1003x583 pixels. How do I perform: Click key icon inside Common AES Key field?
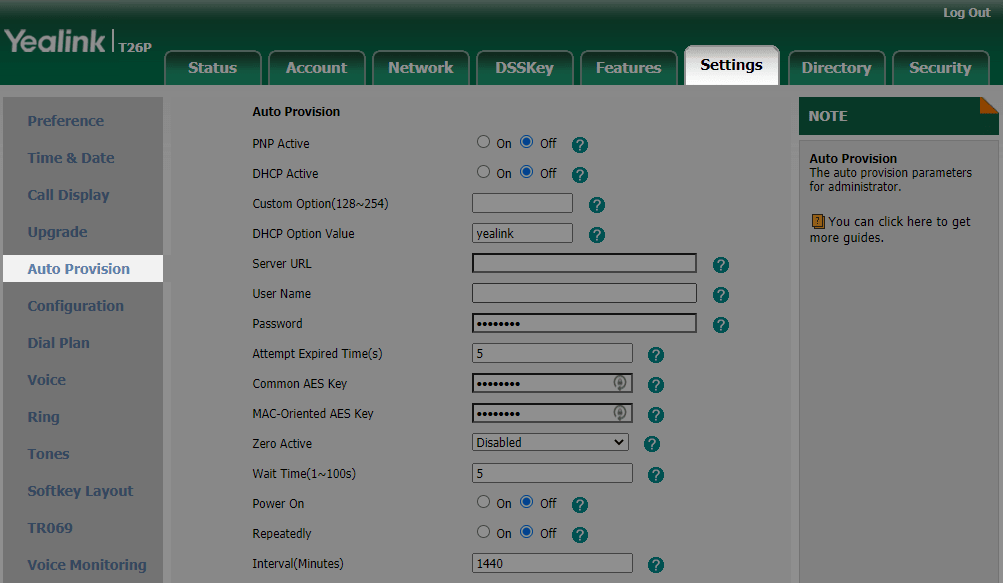tap(619, 383)
